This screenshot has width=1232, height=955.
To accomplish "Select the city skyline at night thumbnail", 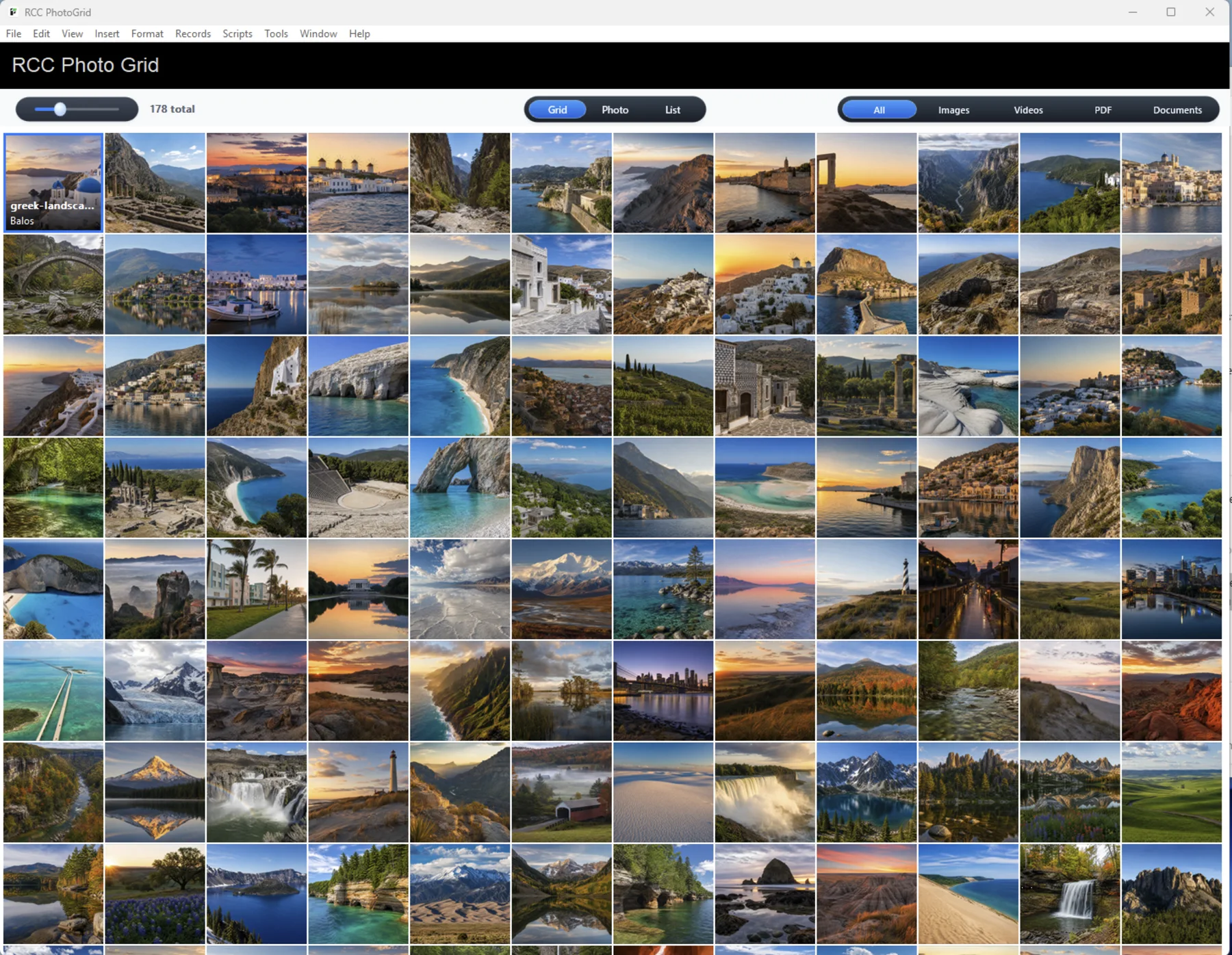I will coord(1172,589).
